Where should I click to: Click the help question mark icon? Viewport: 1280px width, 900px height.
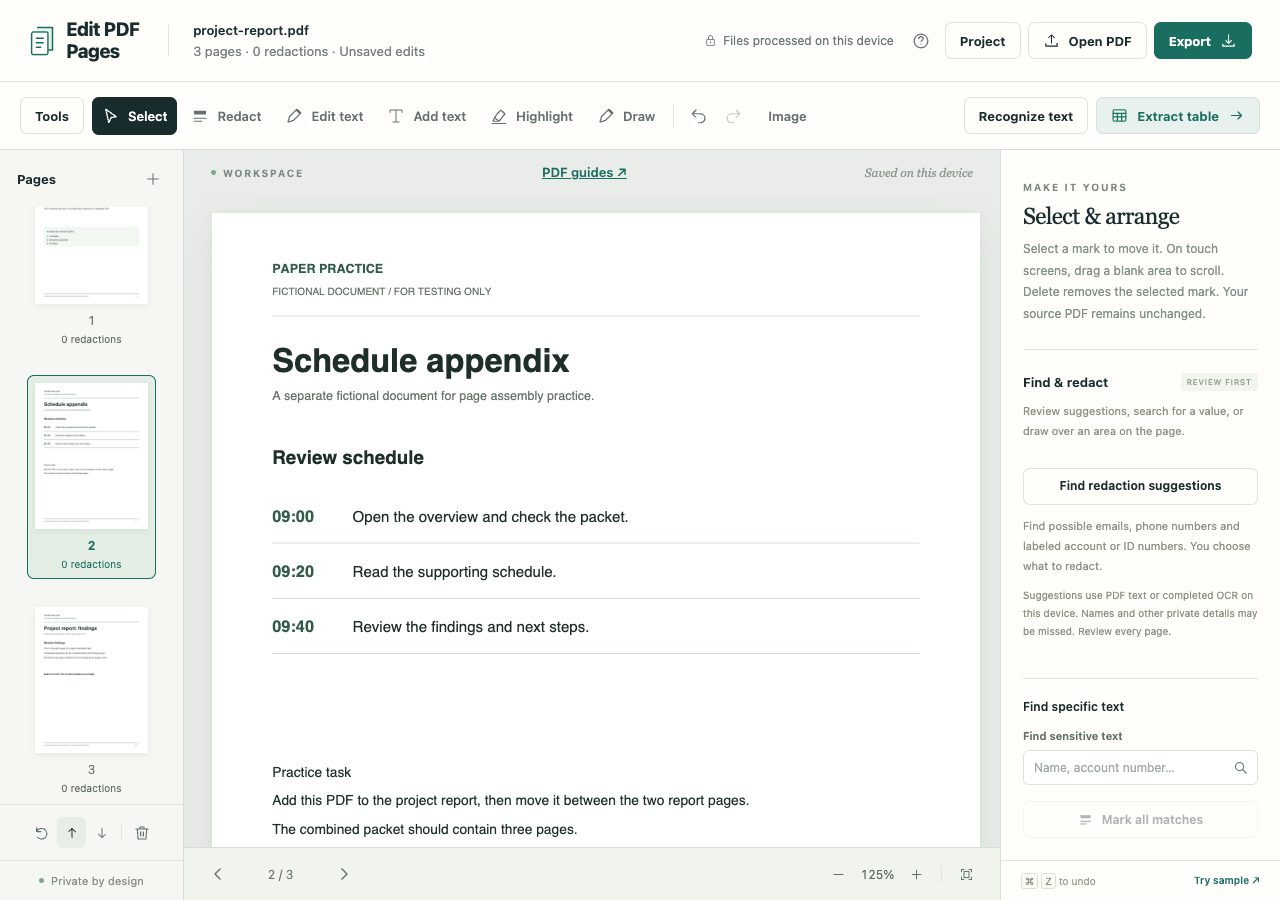click(921, 41)
